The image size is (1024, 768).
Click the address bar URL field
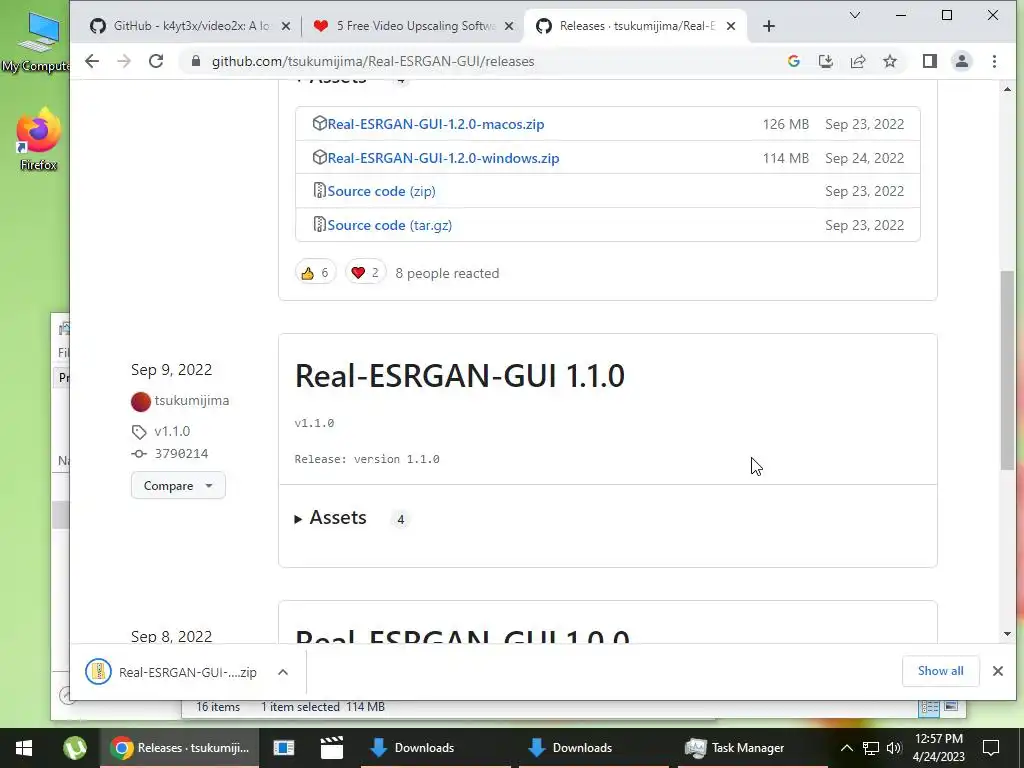[373, 61]
